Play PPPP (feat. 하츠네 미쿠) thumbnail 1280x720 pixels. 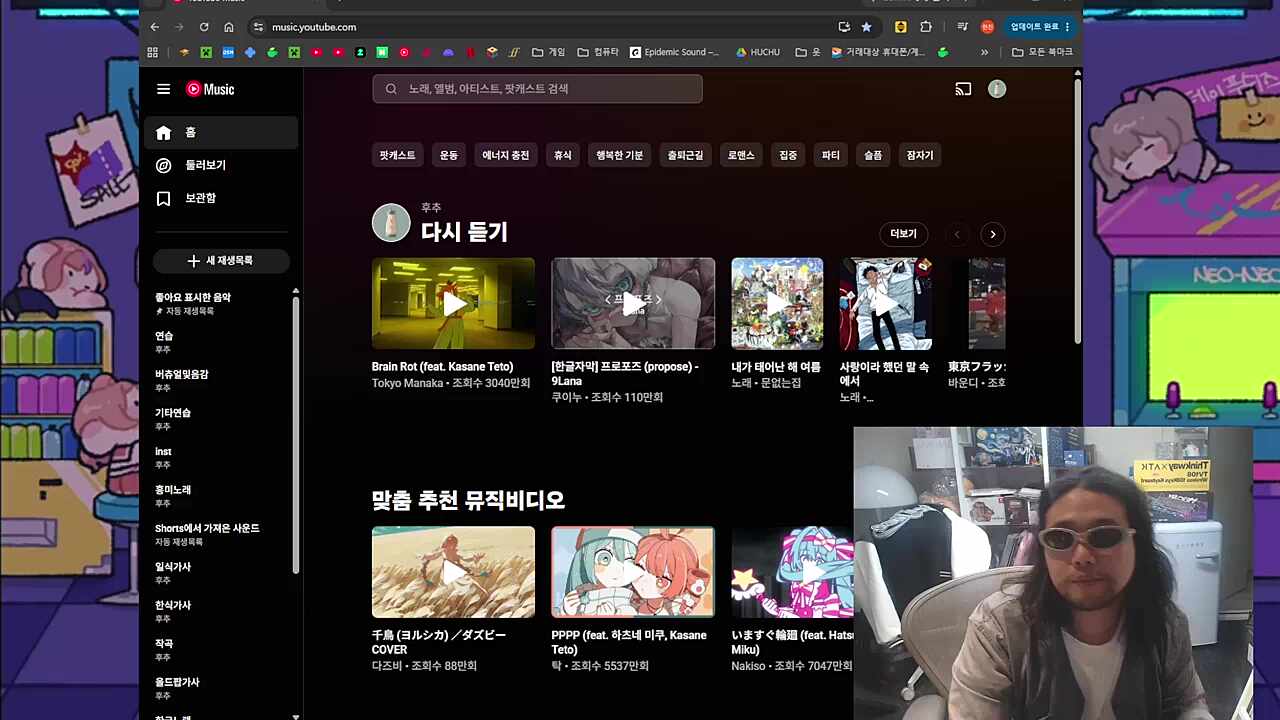(x=633, y=572)
